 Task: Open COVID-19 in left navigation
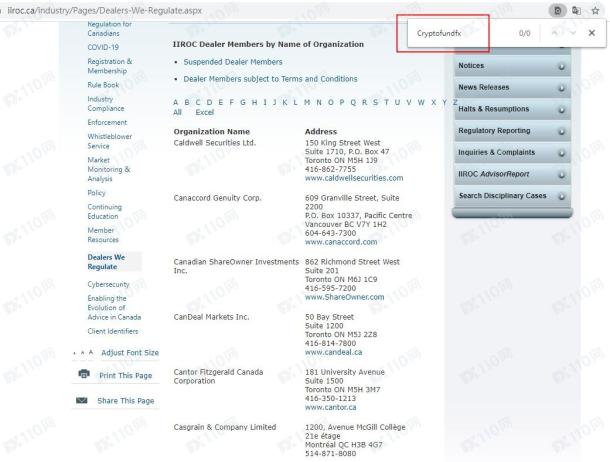103,47
